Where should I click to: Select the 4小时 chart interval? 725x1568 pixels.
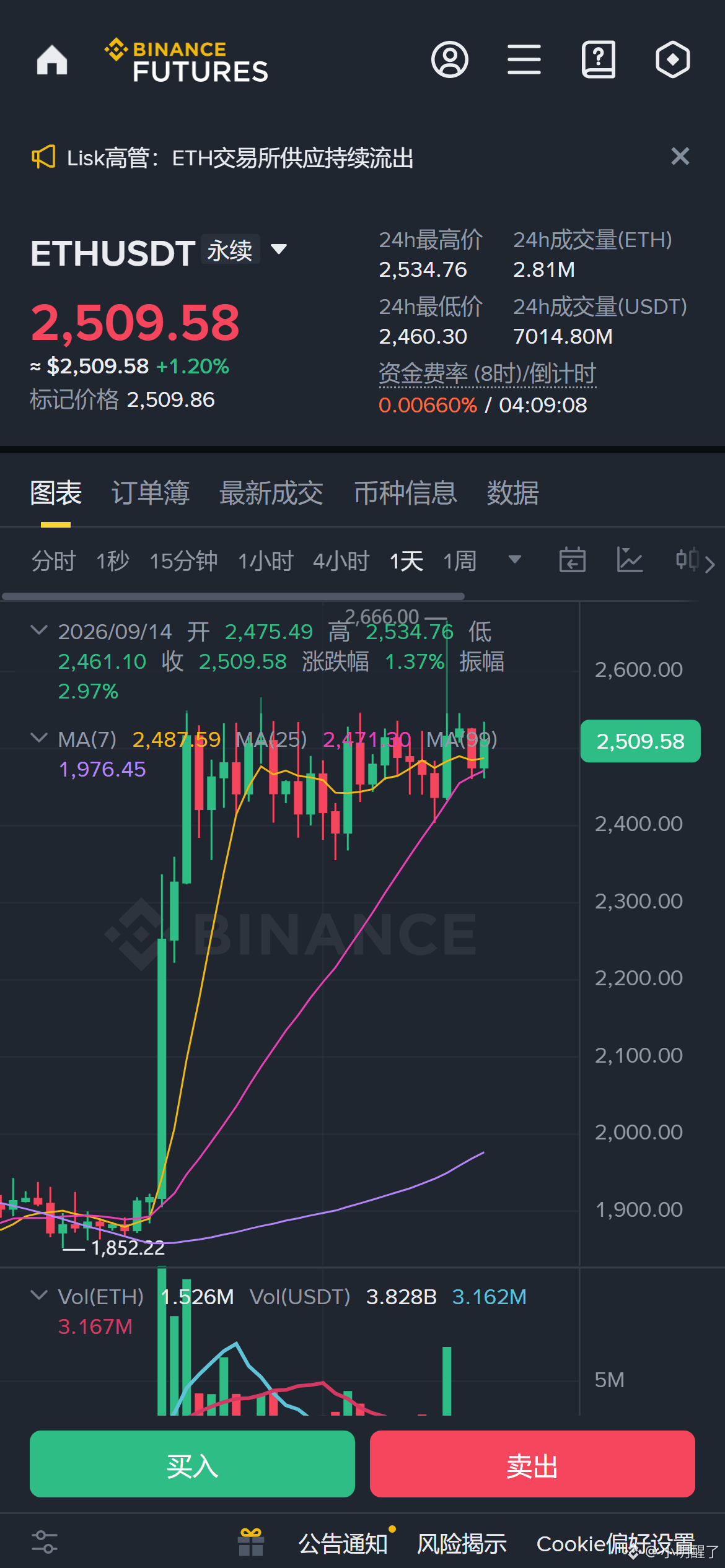point(341,561)
